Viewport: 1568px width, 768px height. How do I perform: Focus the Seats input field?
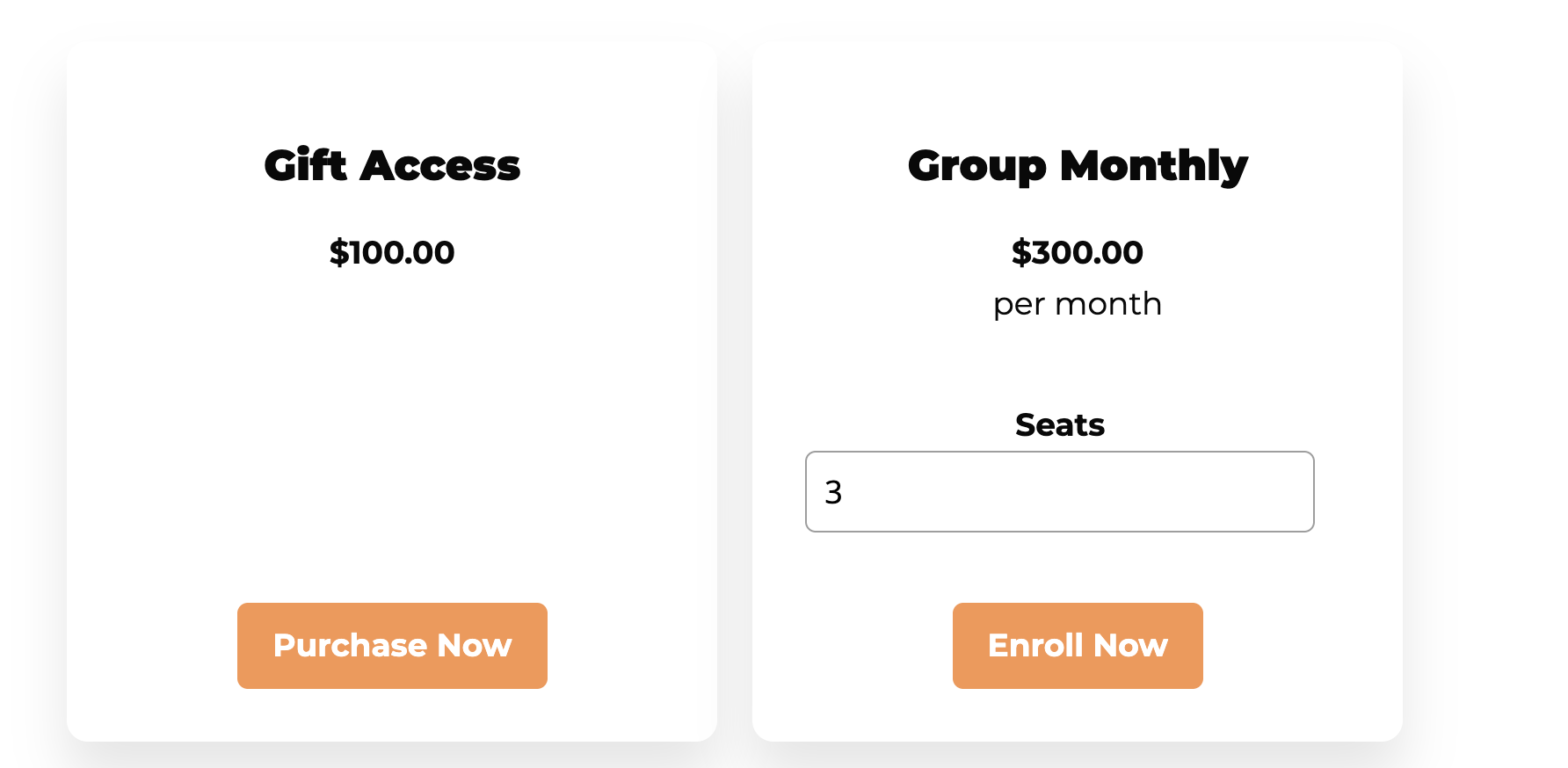point(1059,491)
